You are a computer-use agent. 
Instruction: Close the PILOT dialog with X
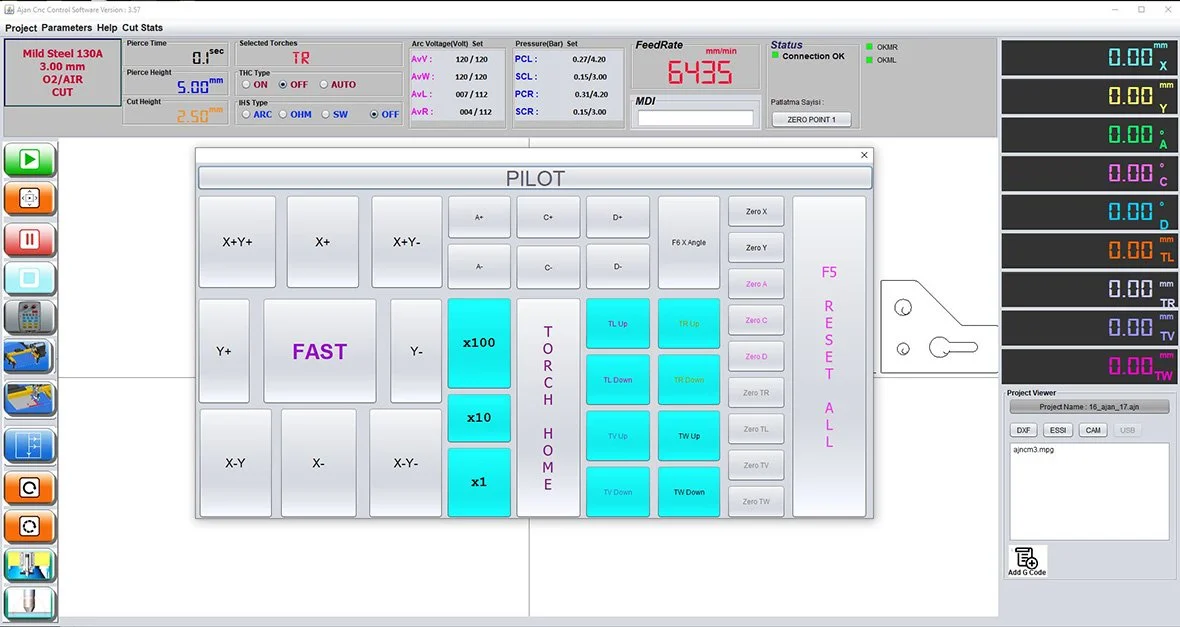click(864, 155)
